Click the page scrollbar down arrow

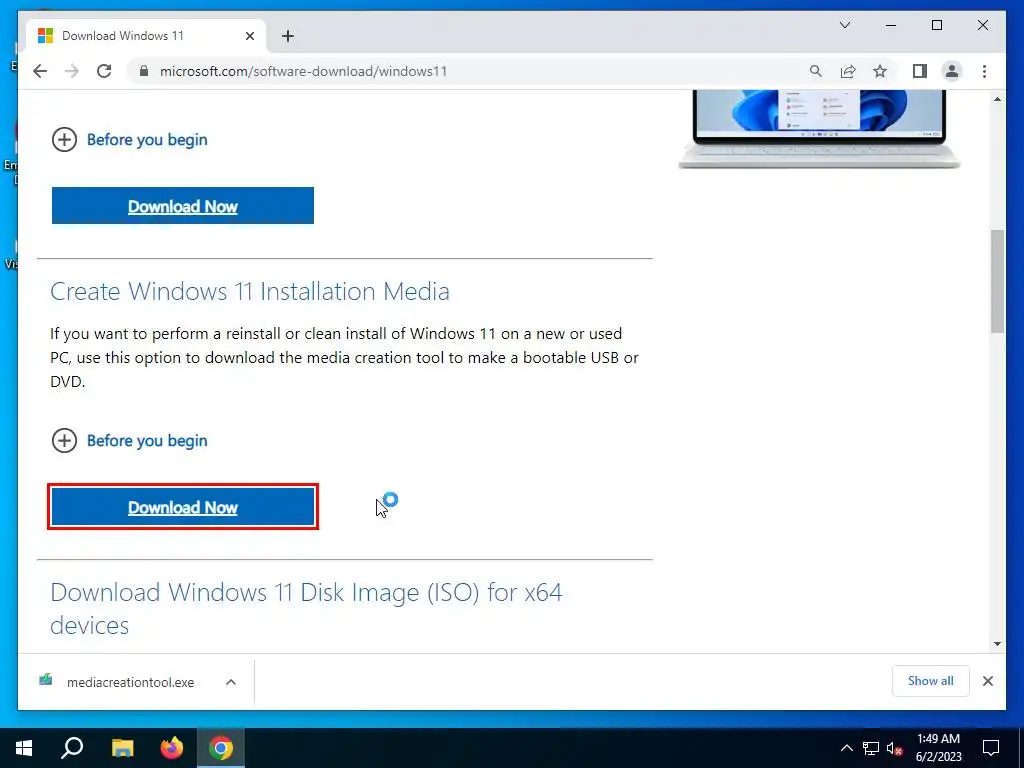(997, 644)
